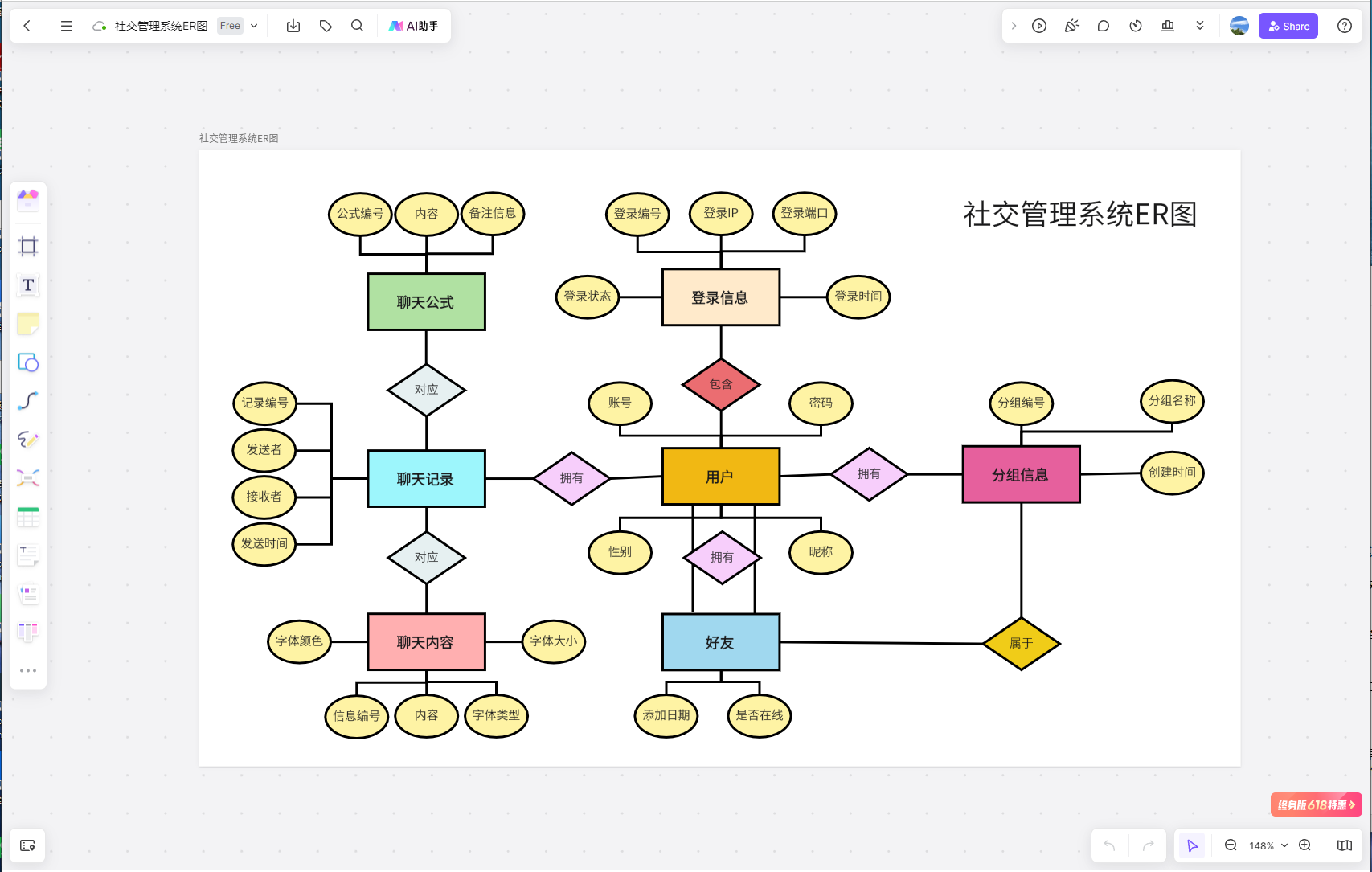Go back with the left arrow icon
Viewport: 1372px width, 872px height.
[27, 26]
